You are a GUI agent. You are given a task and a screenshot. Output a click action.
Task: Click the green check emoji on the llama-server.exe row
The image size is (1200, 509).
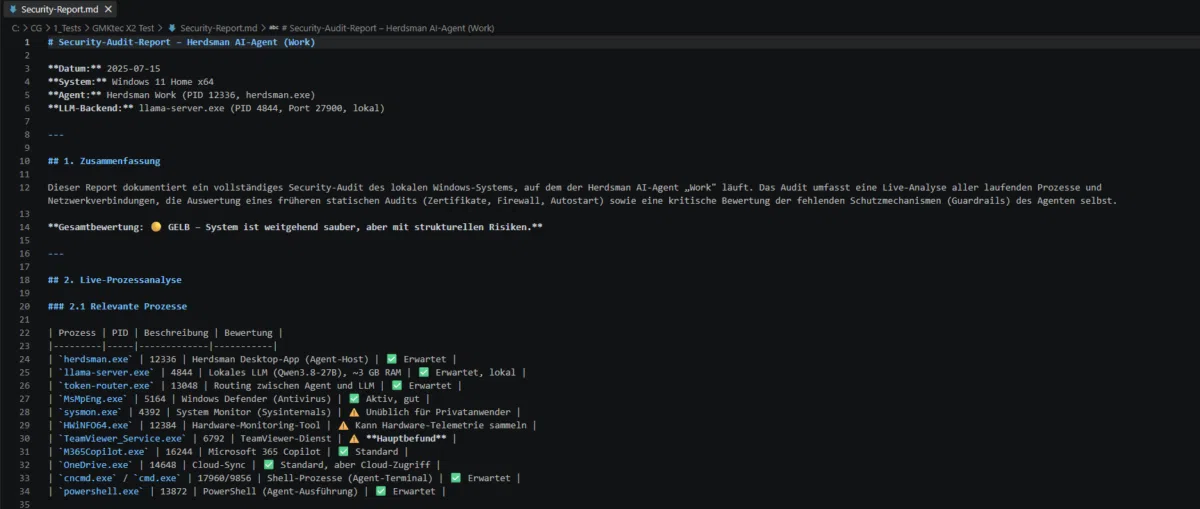tap(424, 372)
